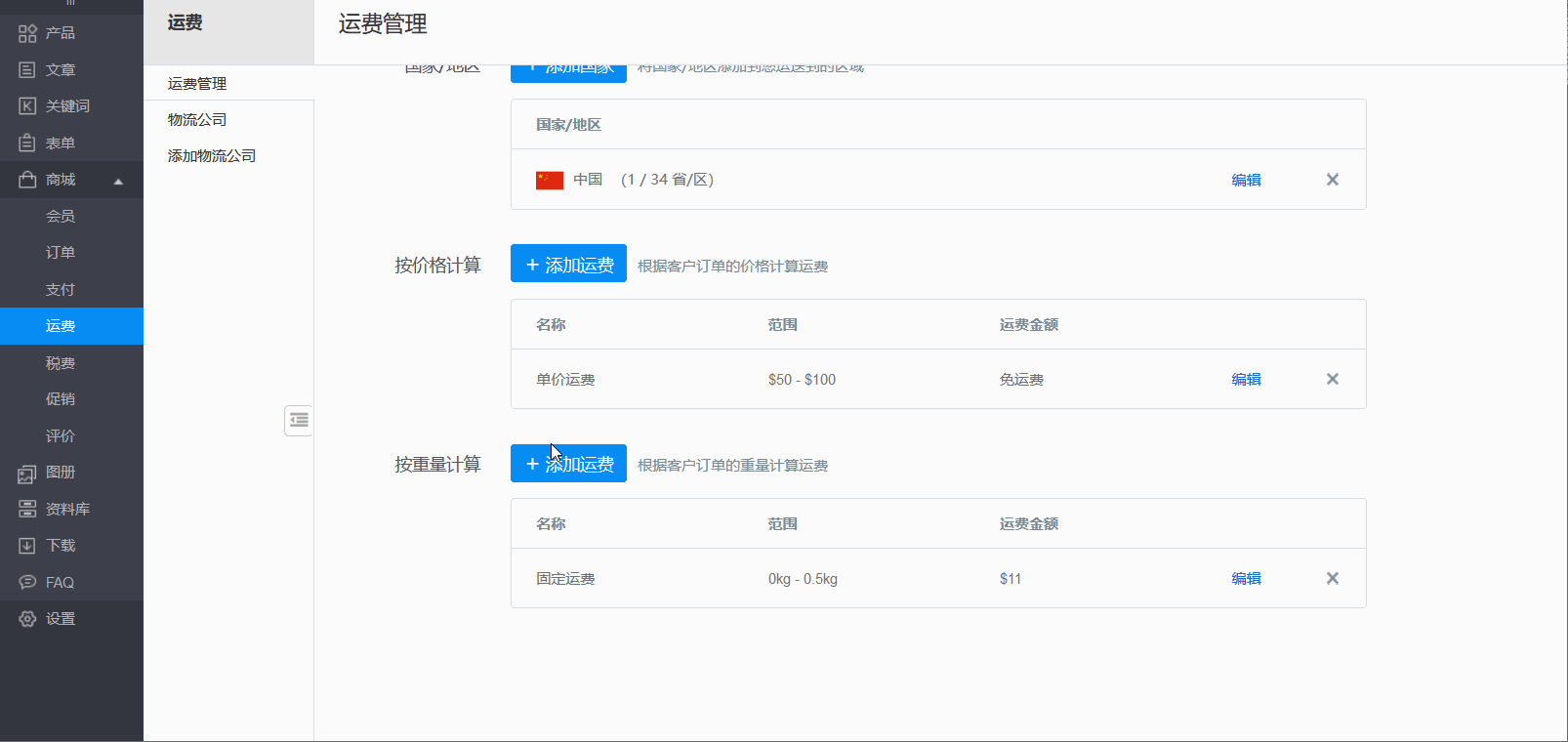This screenshot has height=742, width=1568.
Task: Open the 资料库 library icon
Action: coord(27,510)
